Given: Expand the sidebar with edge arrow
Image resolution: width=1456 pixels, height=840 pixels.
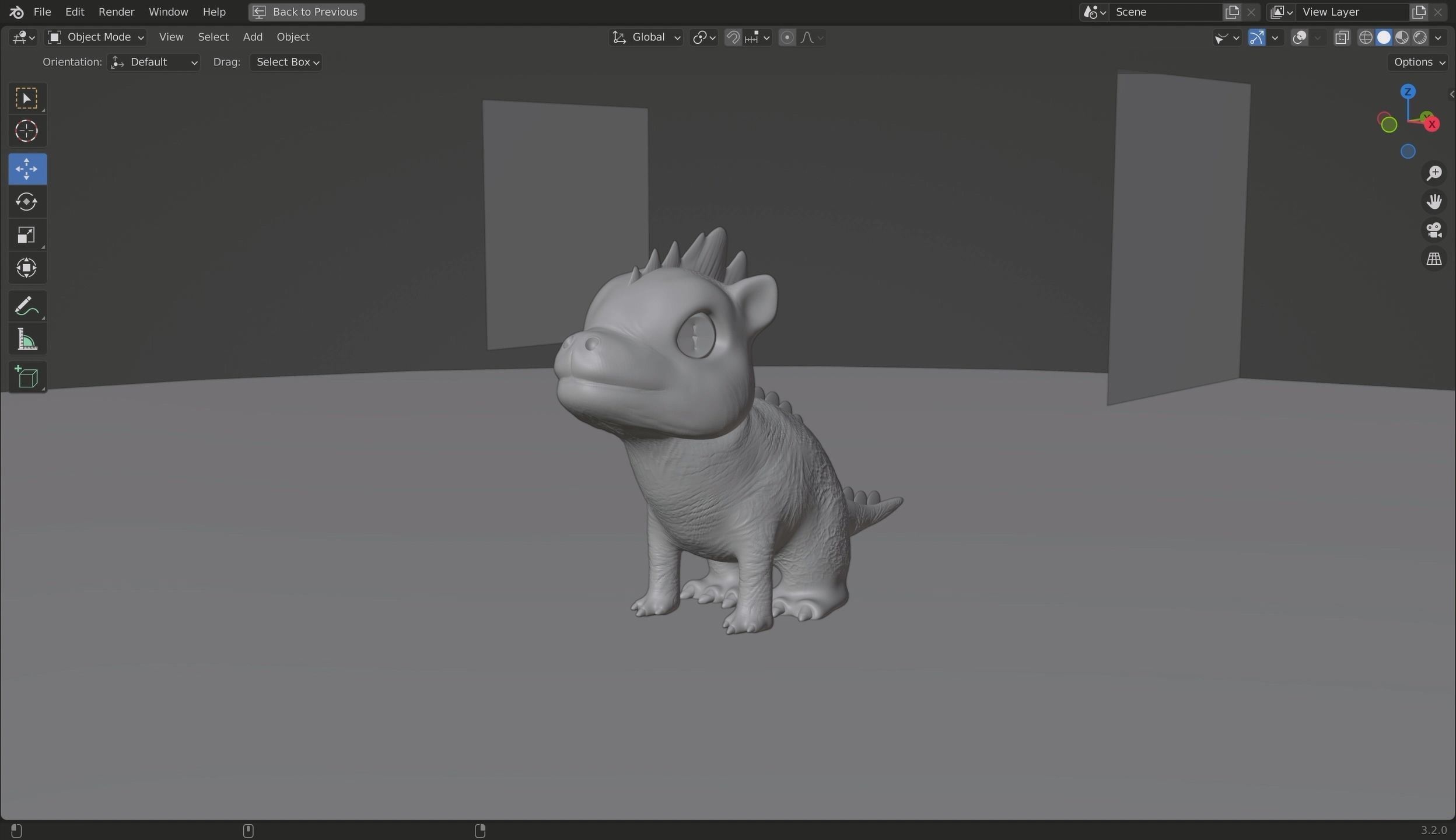Looking at the screenshot, I should point(1451,94).
